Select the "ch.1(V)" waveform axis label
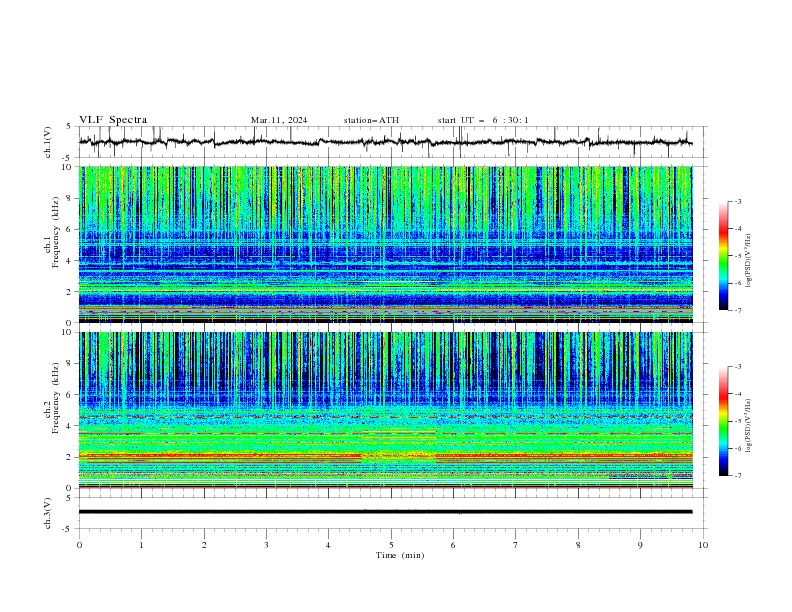The height and width of the screenshot is (612, 792). [x=48, y=142]
